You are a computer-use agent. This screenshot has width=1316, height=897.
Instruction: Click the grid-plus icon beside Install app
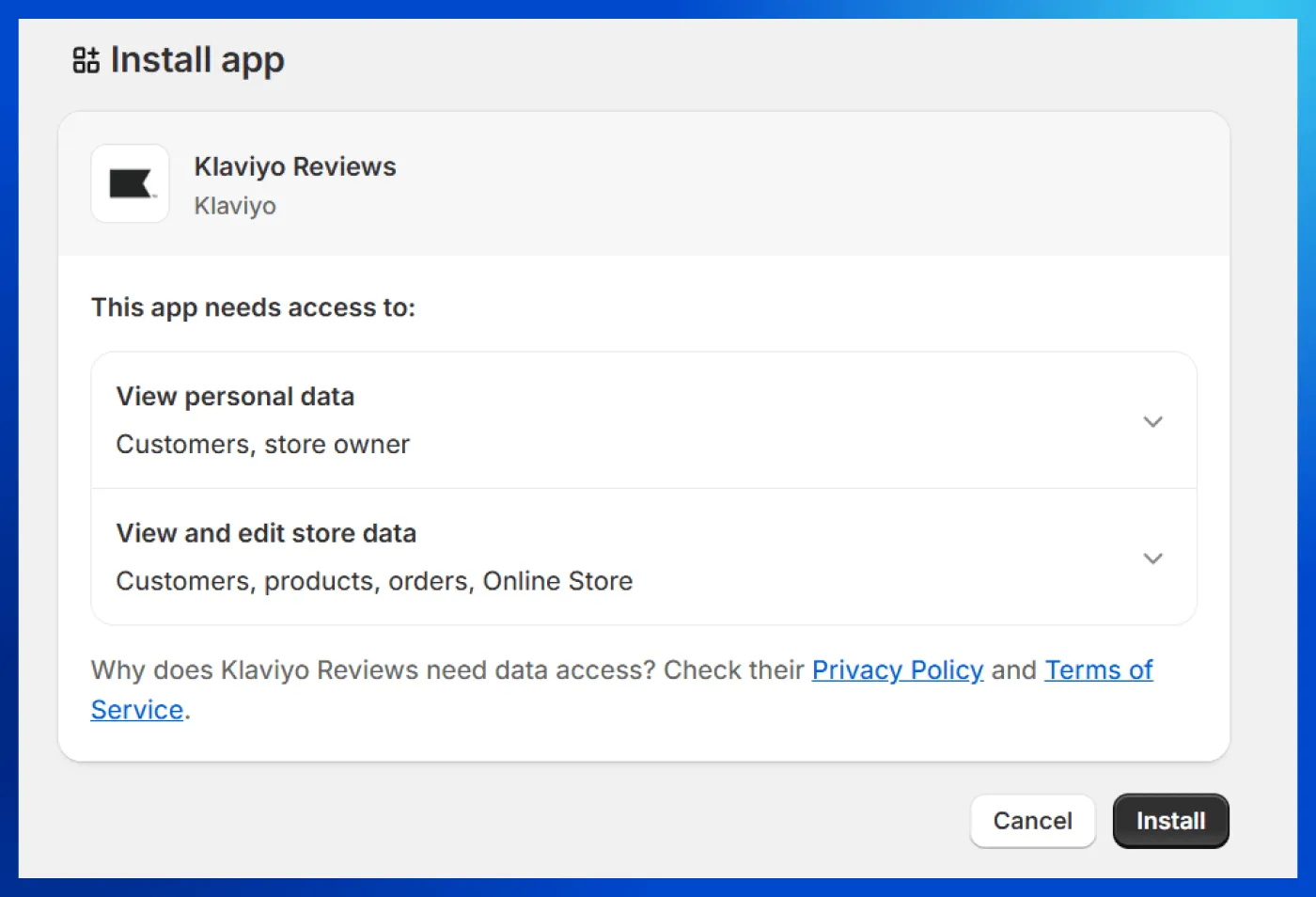click(85, 59)
